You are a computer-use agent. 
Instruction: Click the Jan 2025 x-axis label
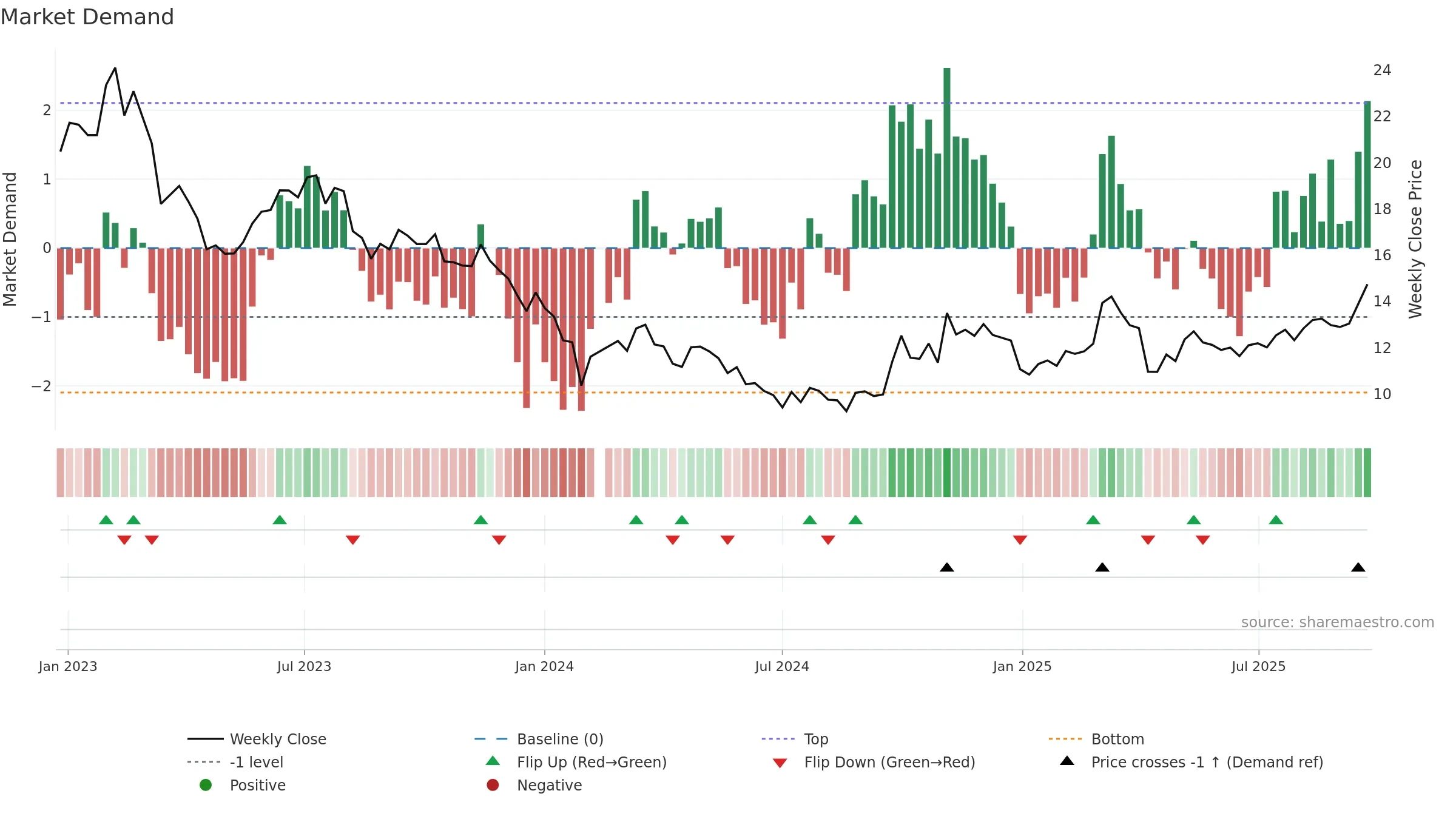[1022, 666]
